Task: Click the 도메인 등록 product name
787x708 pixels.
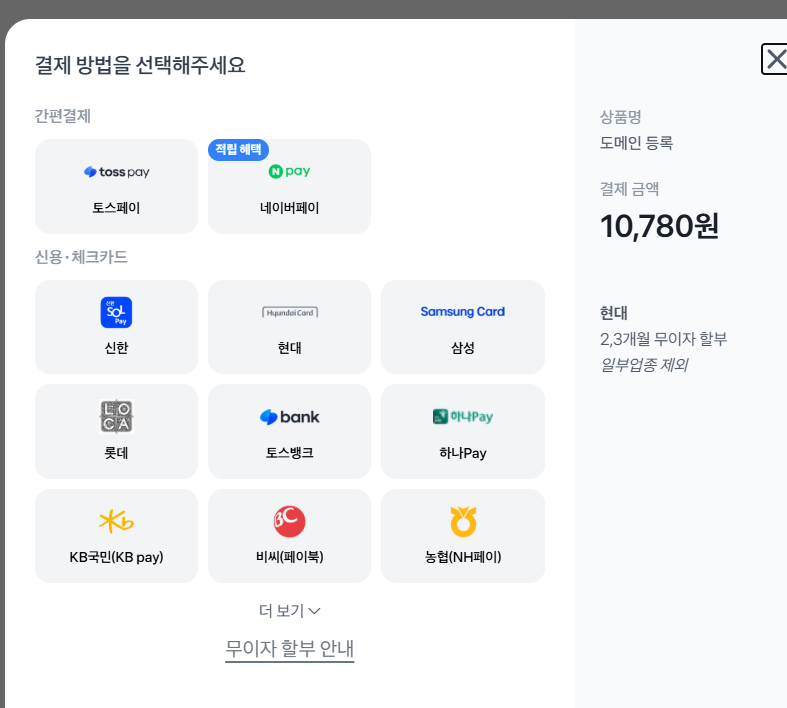Action: (636, 143)
